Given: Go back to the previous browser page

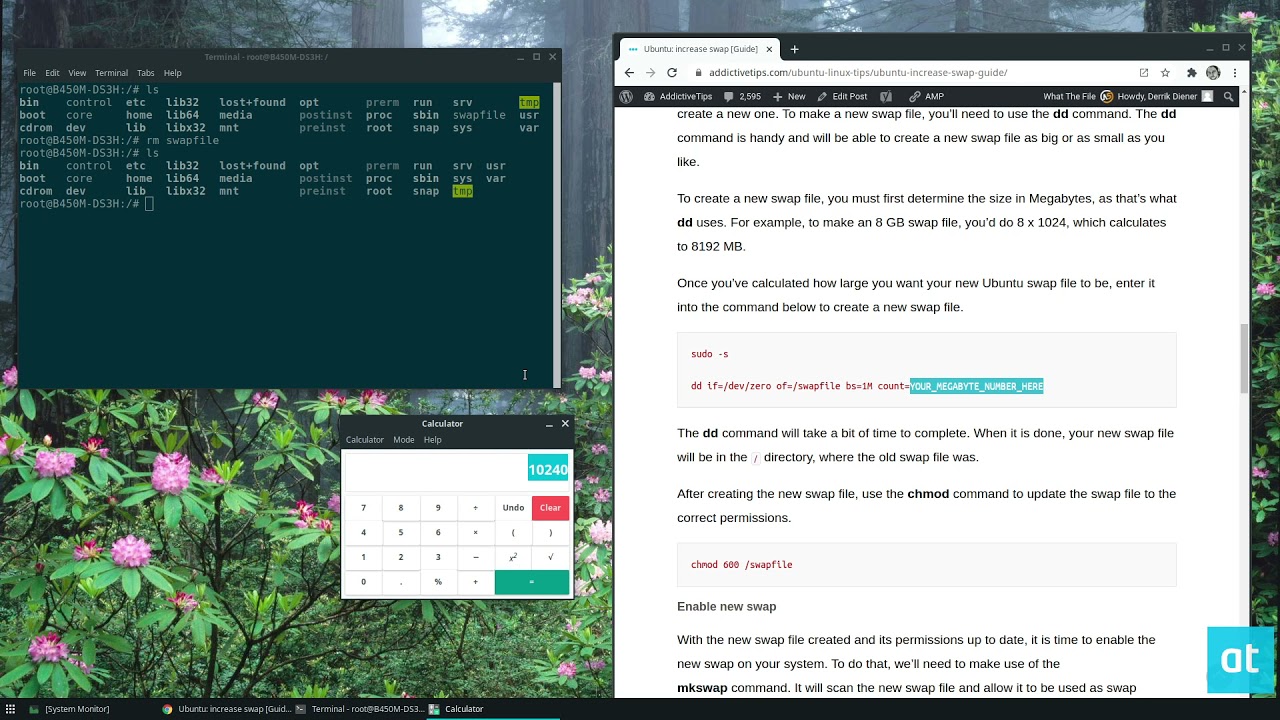Looking at the screenshot, I should [x=629, y=72].
